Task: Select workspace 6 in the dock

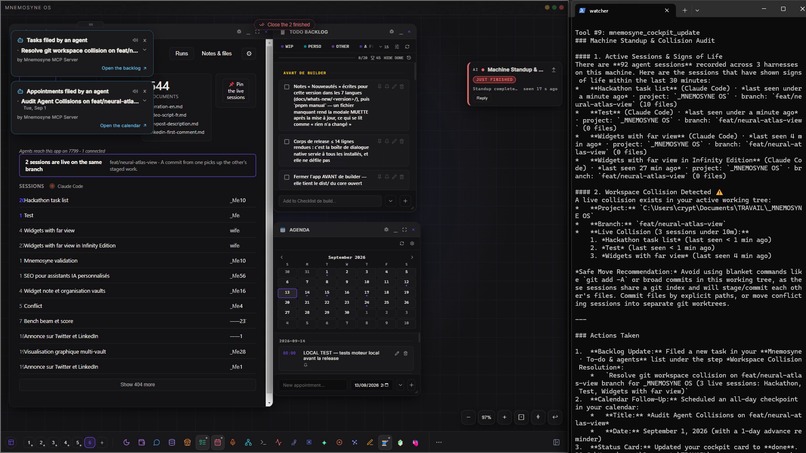Action: point(90,442)
